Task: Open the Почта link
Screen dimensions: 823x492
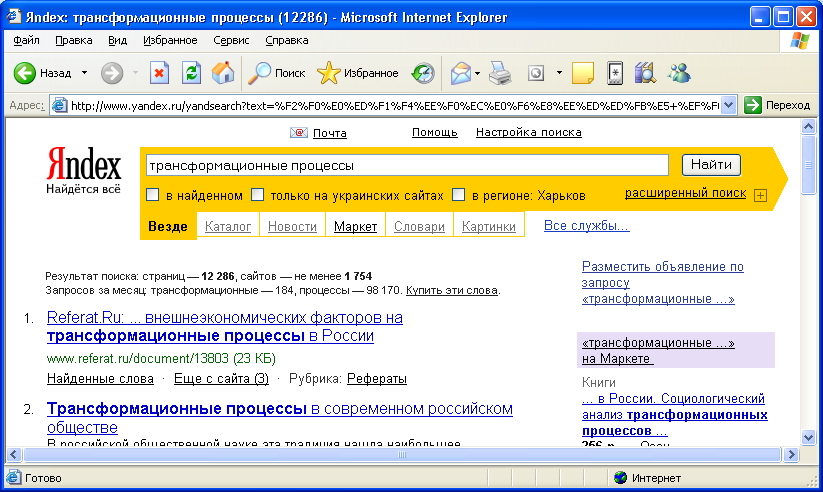Action: click(330, 133)
